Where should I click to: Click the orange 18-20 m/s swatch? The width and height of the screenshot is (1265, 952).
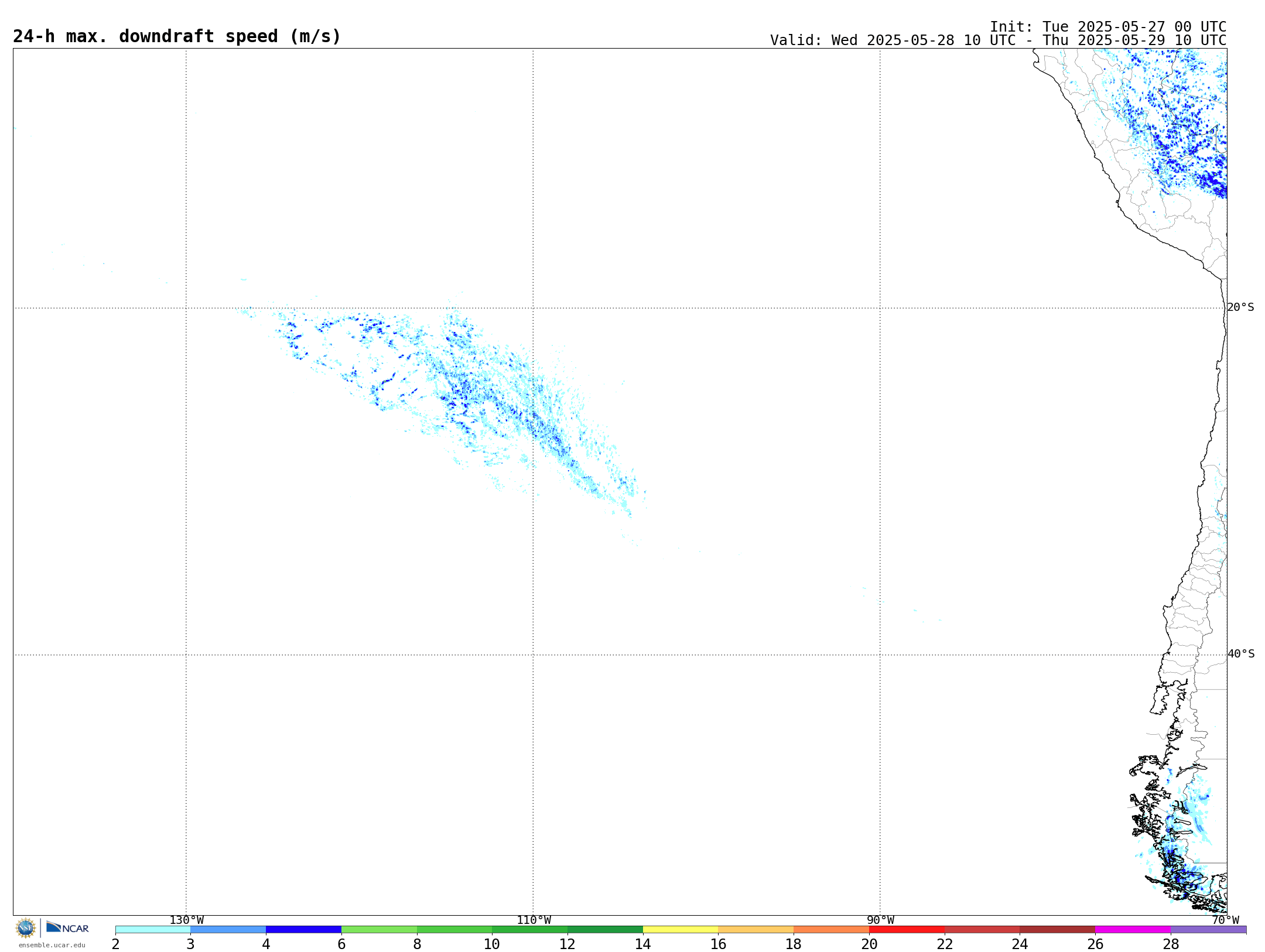coord(831,930)
